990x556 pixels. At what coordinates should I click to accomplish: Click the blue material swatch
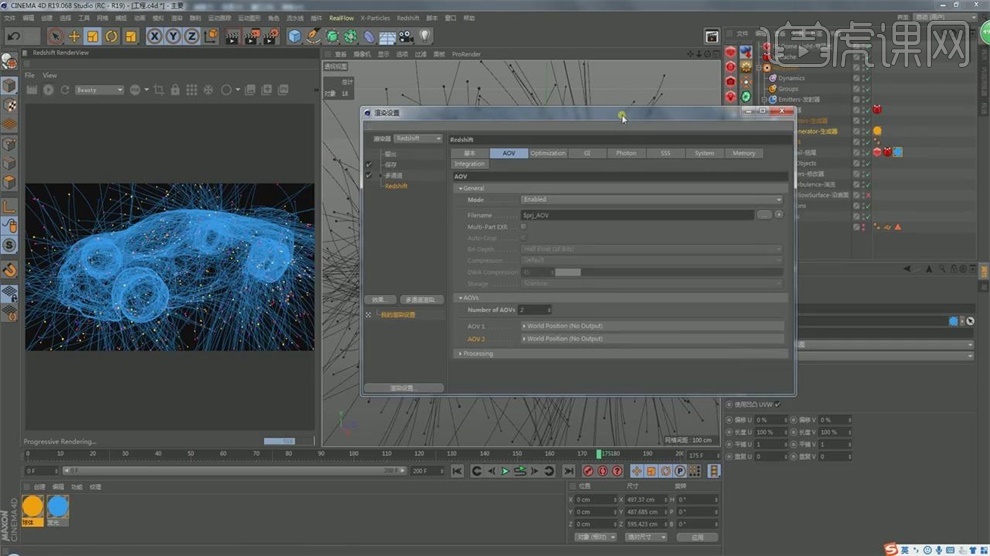click(x=58, y=506)
